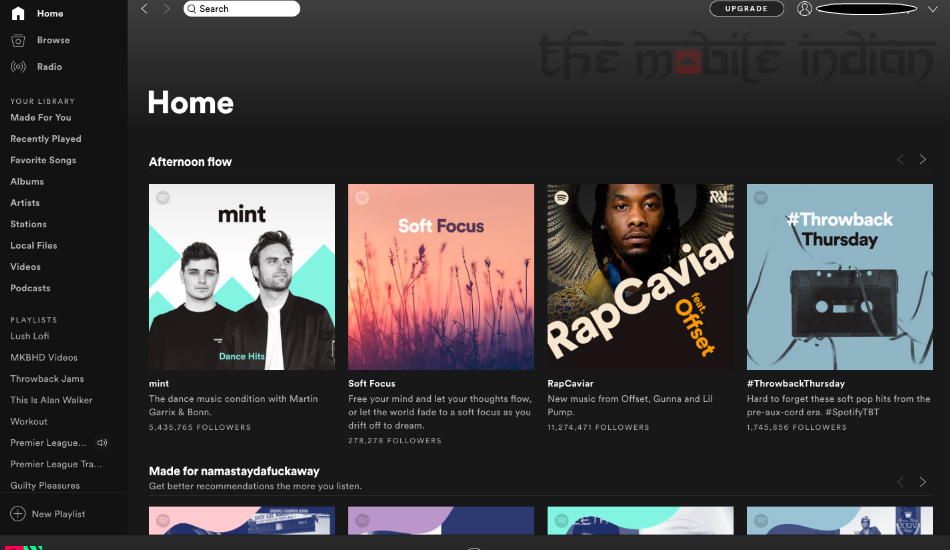The width and height of the screenshot is (950, 550).
Task: Click the magnifier icon in search box
Action: [x=191, y=8]
